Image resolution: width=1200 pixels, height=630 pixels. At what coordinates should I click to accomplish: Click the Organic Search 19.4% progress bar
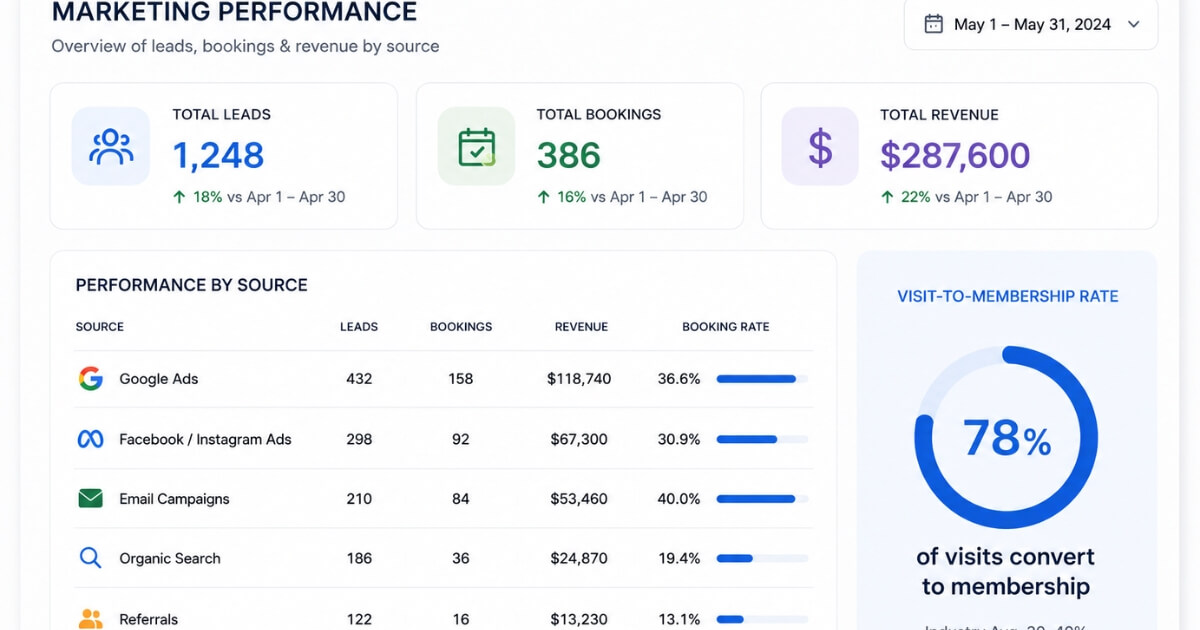point(762,558)
